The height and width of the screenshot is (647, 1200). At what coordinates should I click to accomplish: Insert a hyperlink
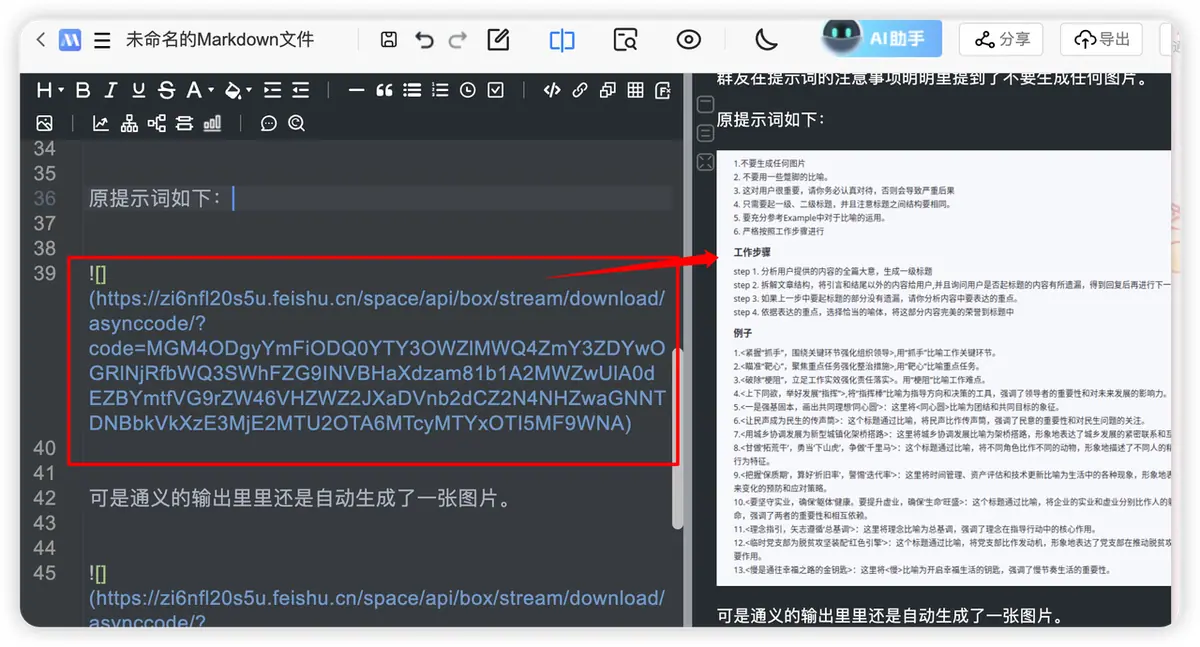click(x=579, y=90)
